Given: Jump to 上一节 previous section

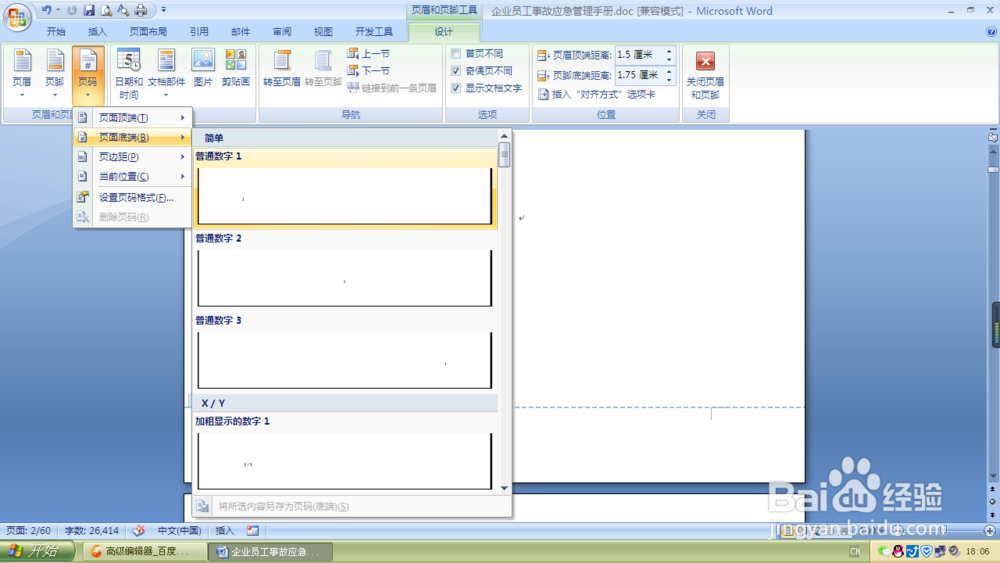Looking at the screenshot, I should coord(369,54).
